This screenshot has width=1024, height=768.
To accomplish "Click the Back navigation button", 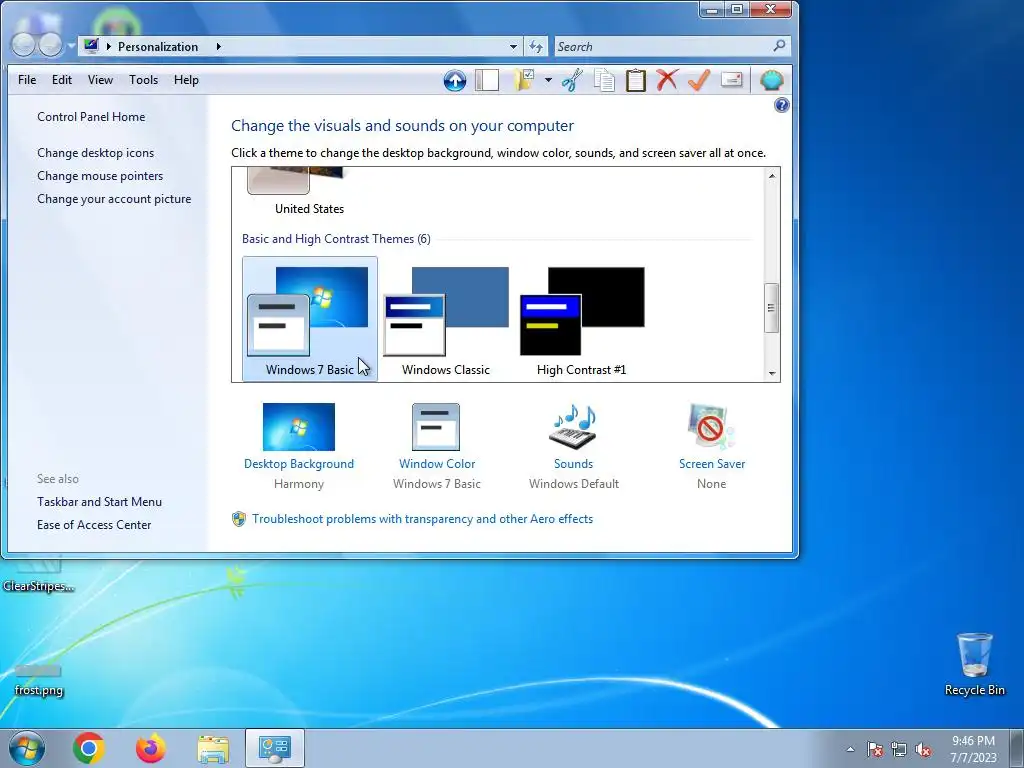I will (x=24, y=44).
